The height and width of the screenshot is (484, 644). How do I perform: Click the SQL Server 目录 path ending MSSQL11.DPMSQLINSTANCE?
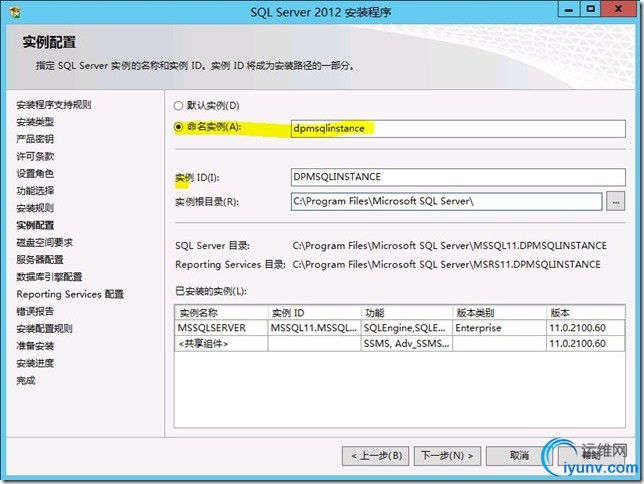click(450, 246)
